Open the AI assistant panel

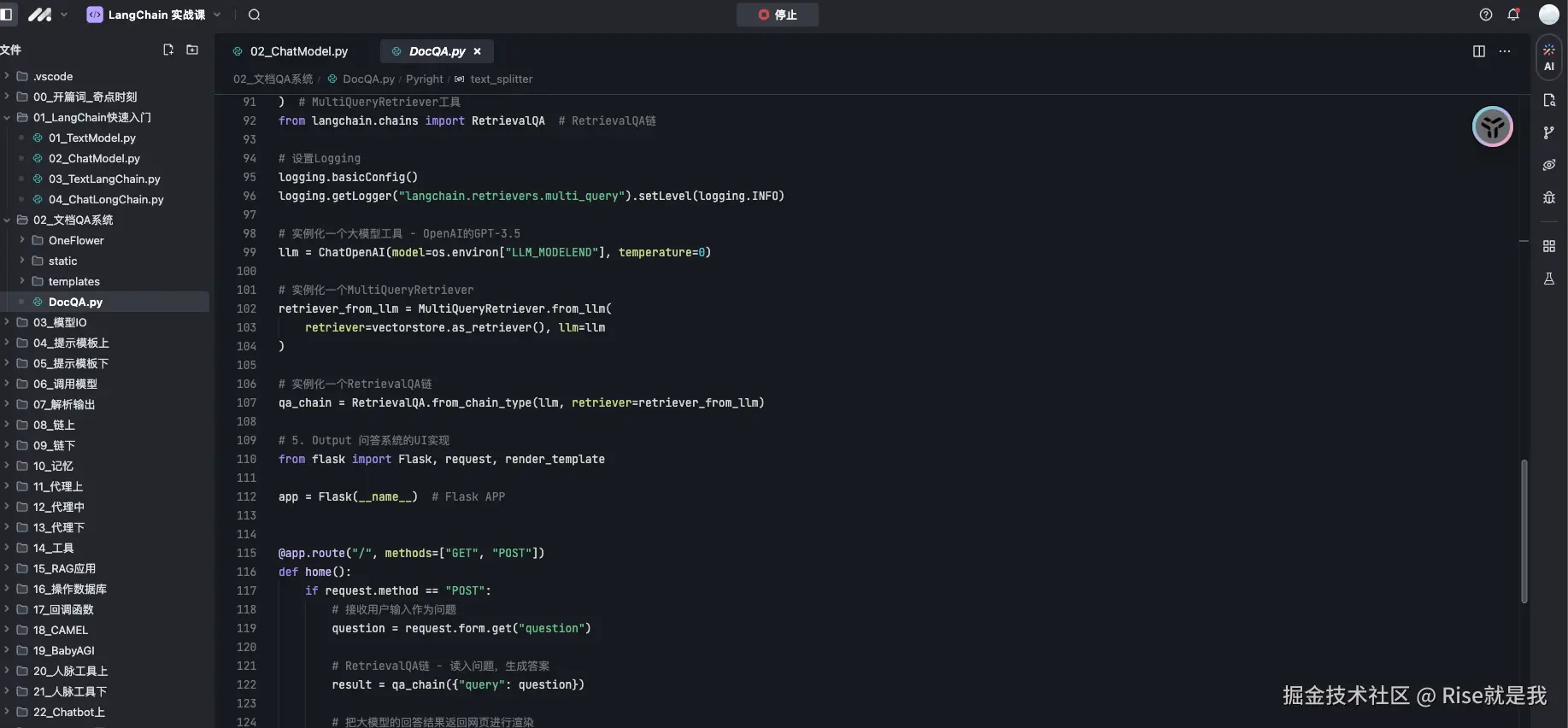1548,57
